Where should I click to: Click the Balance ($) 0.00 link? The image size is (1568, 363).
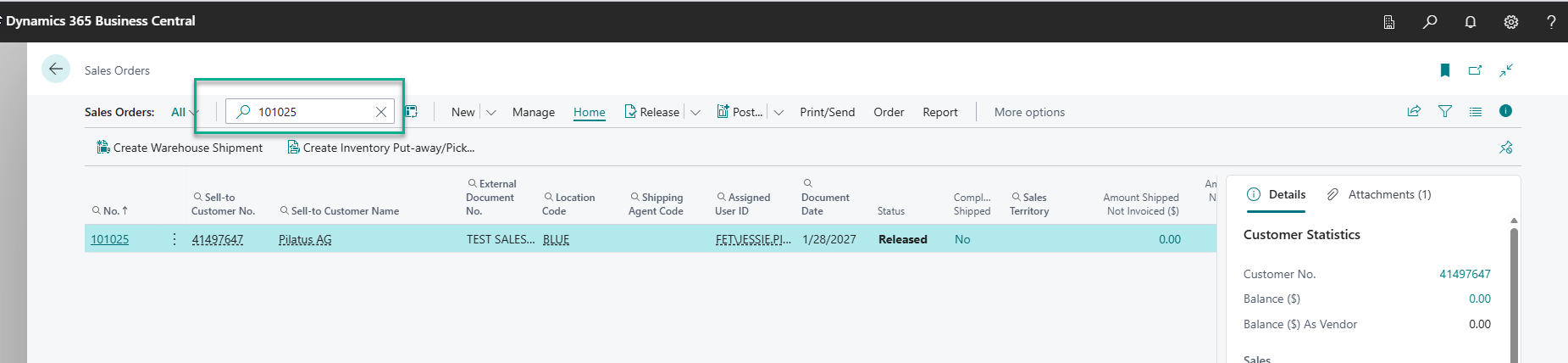[1480, 299]
